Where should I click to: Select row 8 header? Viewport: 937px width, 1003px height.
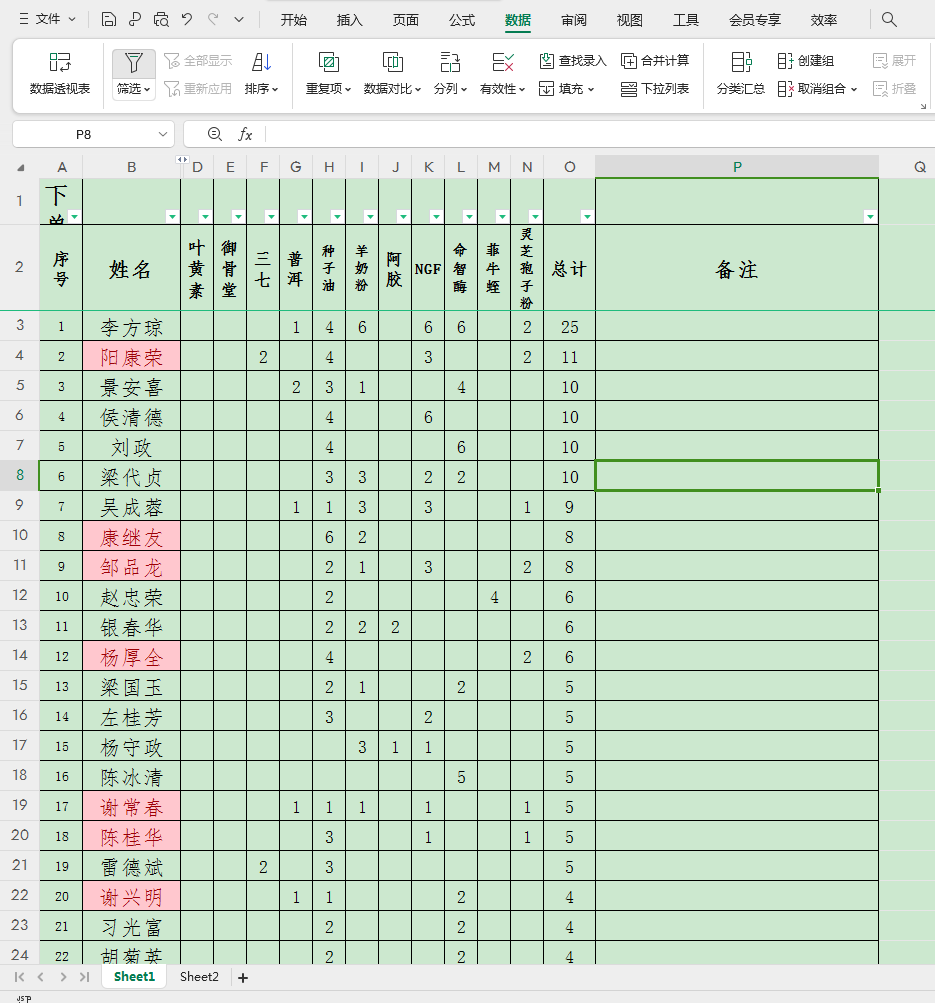coord(20,475)
